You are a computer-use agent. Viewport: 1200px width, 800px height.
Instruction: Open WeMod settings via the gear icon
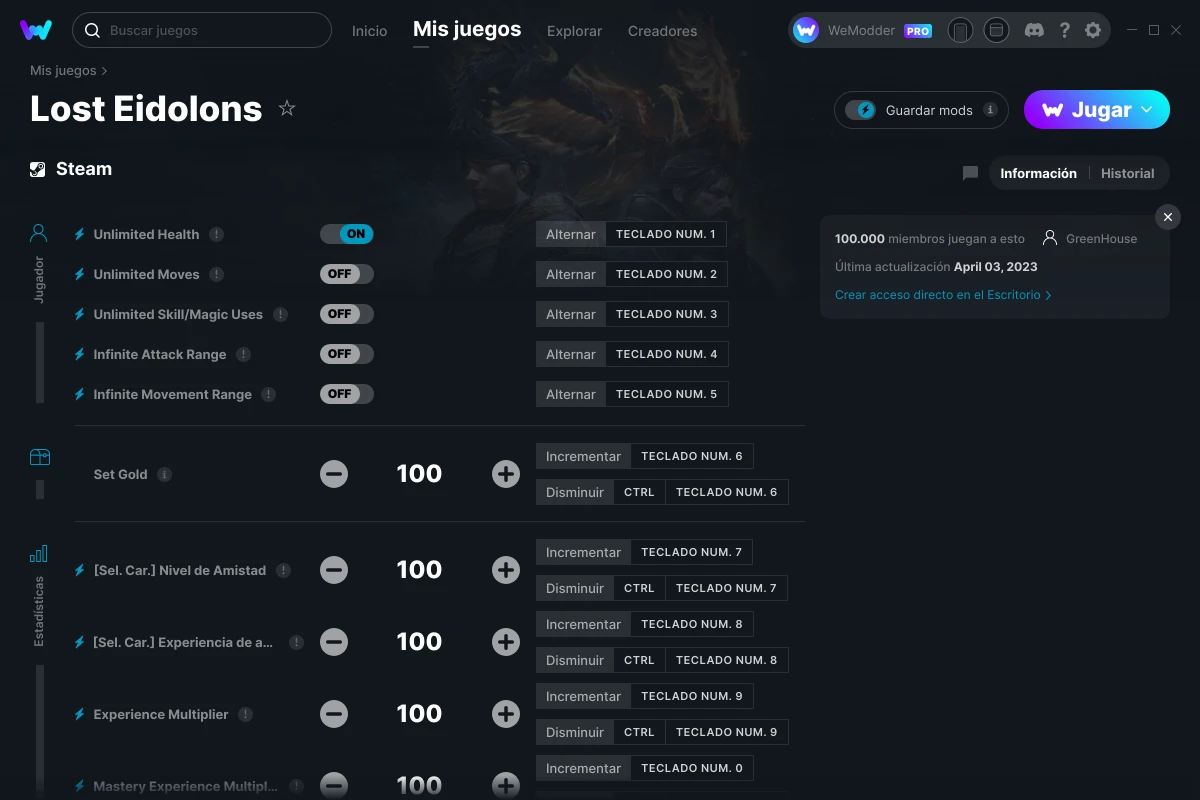(x=1093, y=30)
